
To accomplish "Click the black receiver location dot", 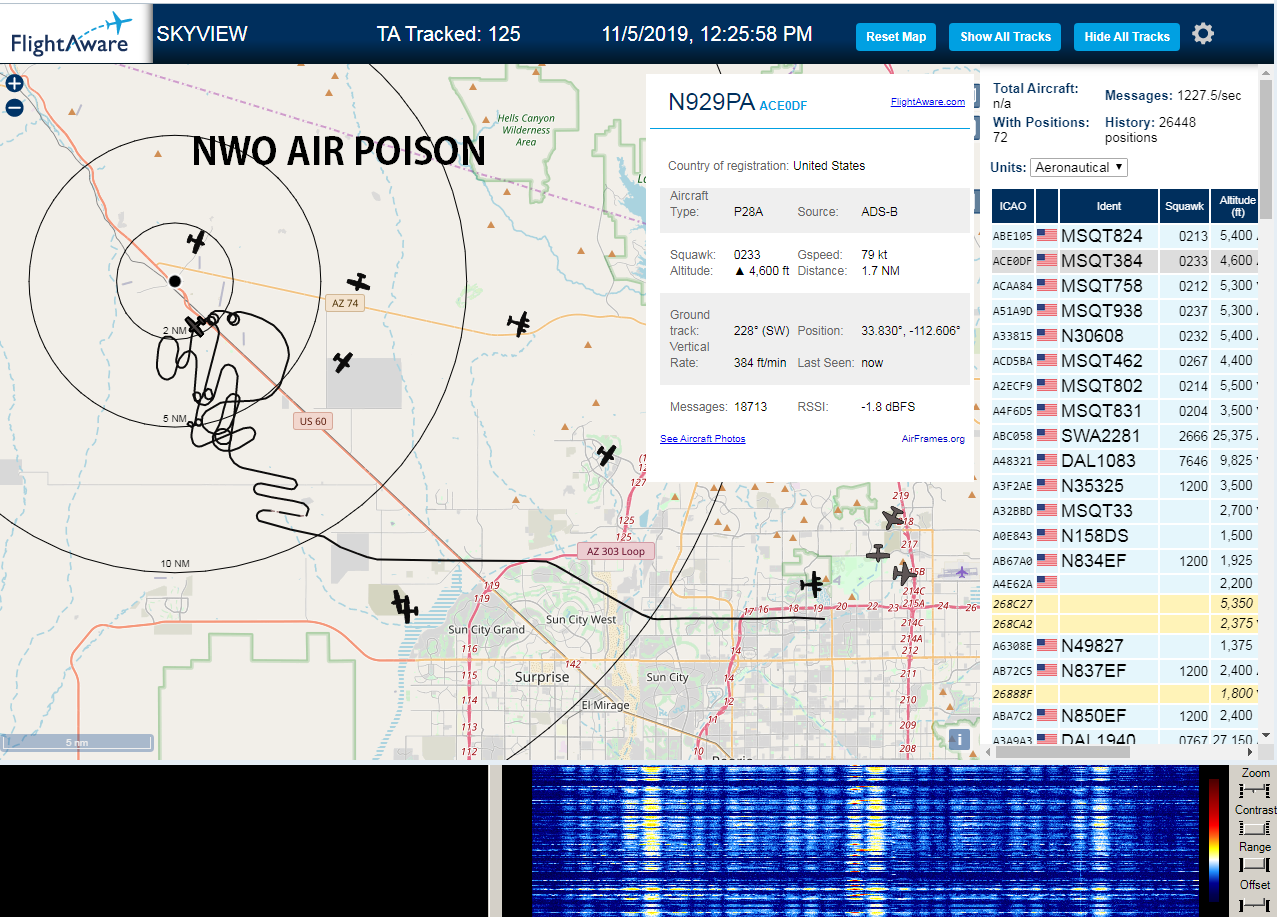I will 174,281.
